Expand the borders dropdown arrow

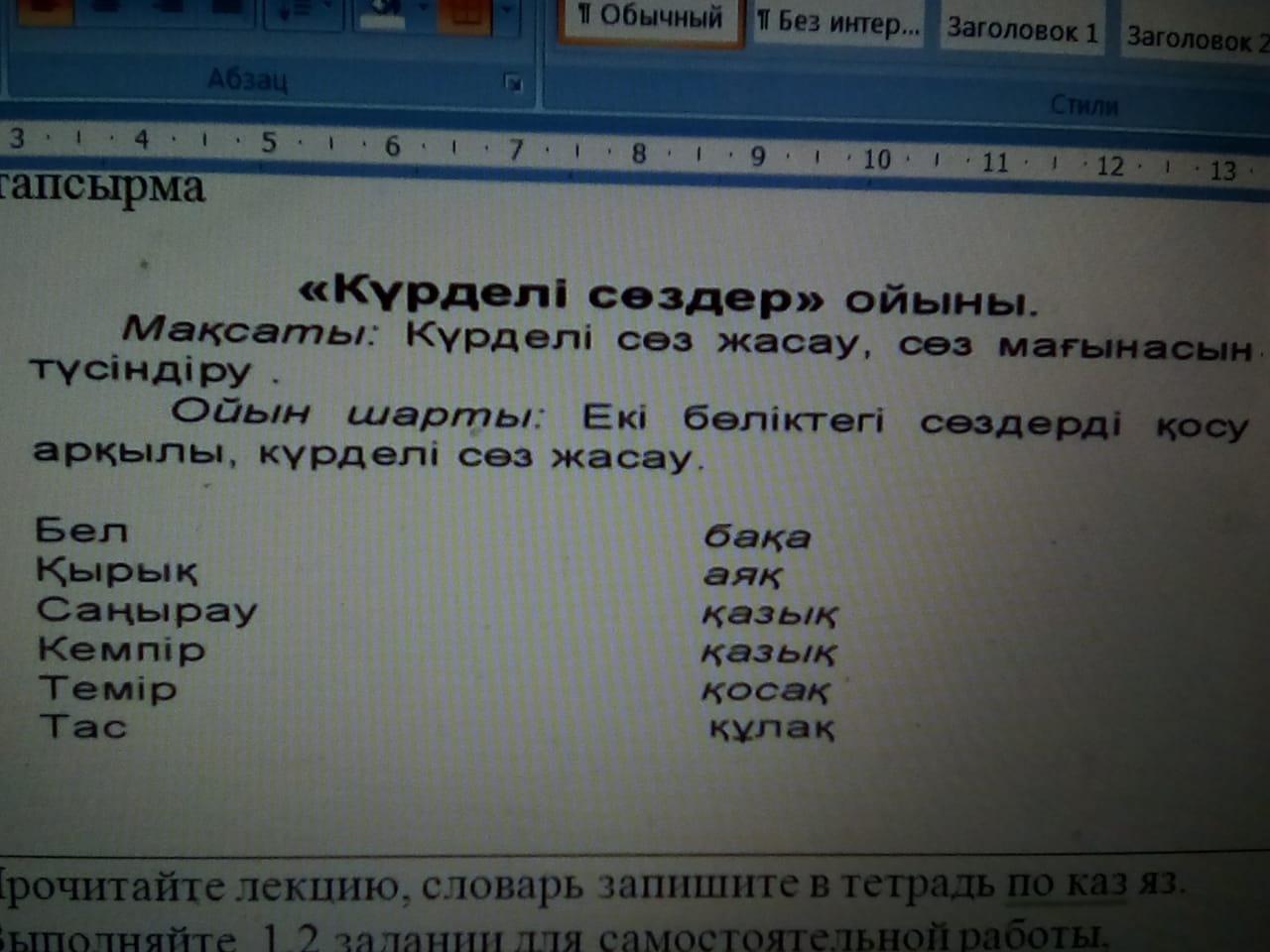(507, 12)
